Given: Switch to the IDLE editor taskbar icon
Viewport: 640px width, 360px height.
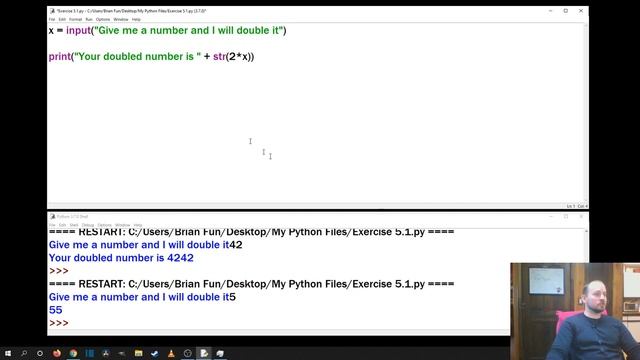Looking at the screenshot, I should tap(204, 353).
